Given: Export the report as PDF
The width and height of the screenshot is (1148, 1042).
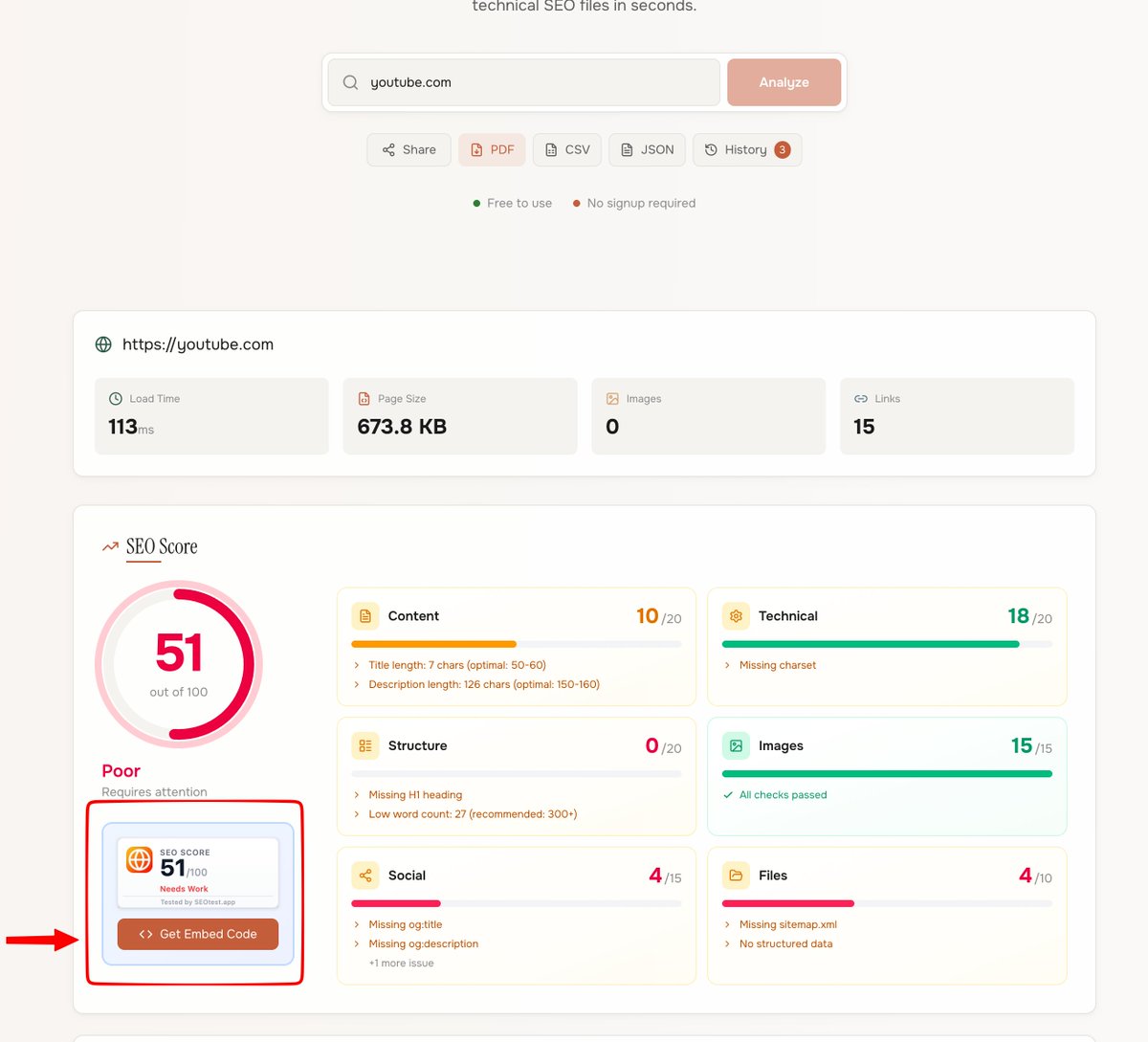Looking at the screenshot, I should (492, 149).
